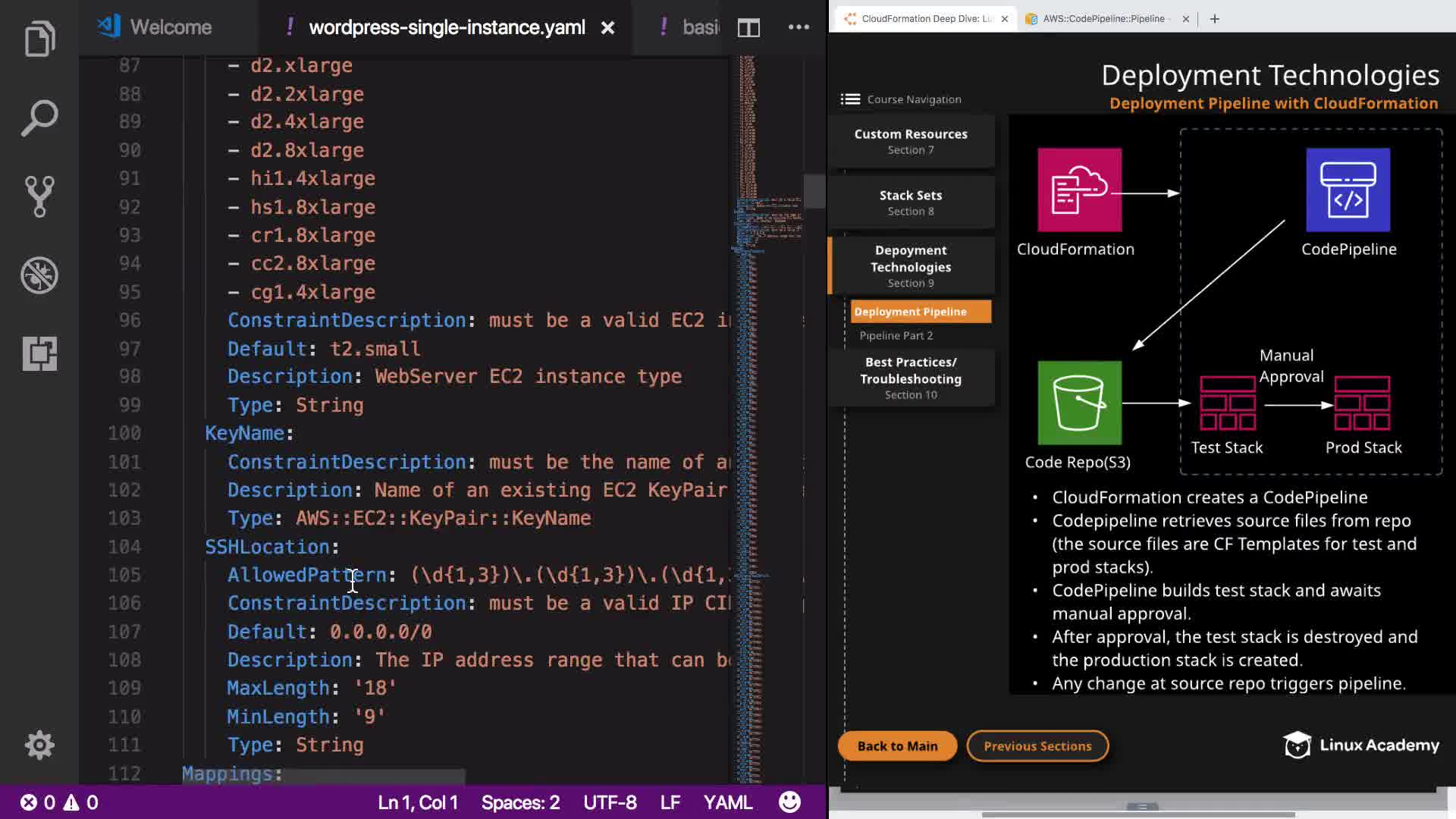Open the Extensions icon
This screenshot has height=819, width=1456.
(x=39, y=353)
